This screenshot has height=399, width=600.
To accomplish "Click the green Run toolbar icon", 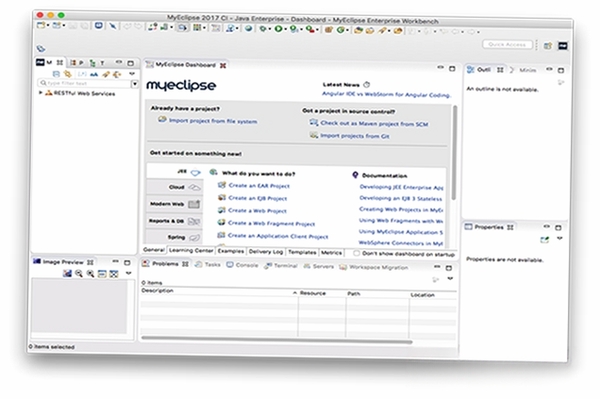I will (279, 28).
